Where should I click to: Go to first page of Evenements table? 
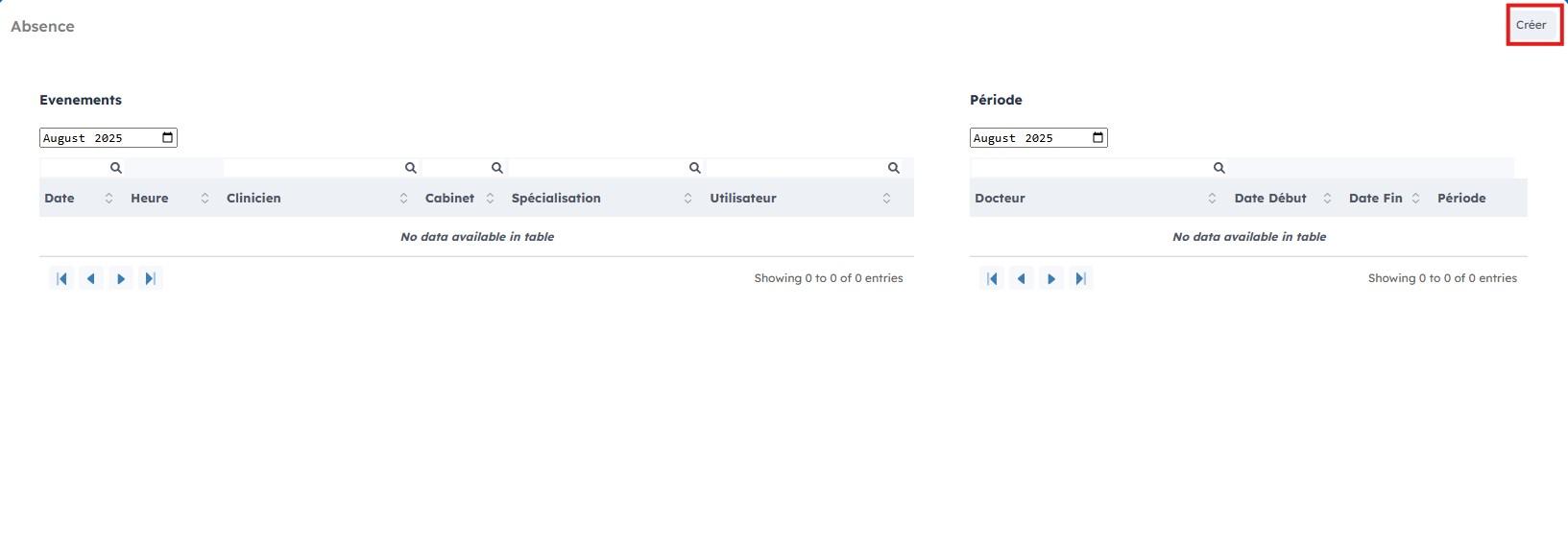point(61,278)
